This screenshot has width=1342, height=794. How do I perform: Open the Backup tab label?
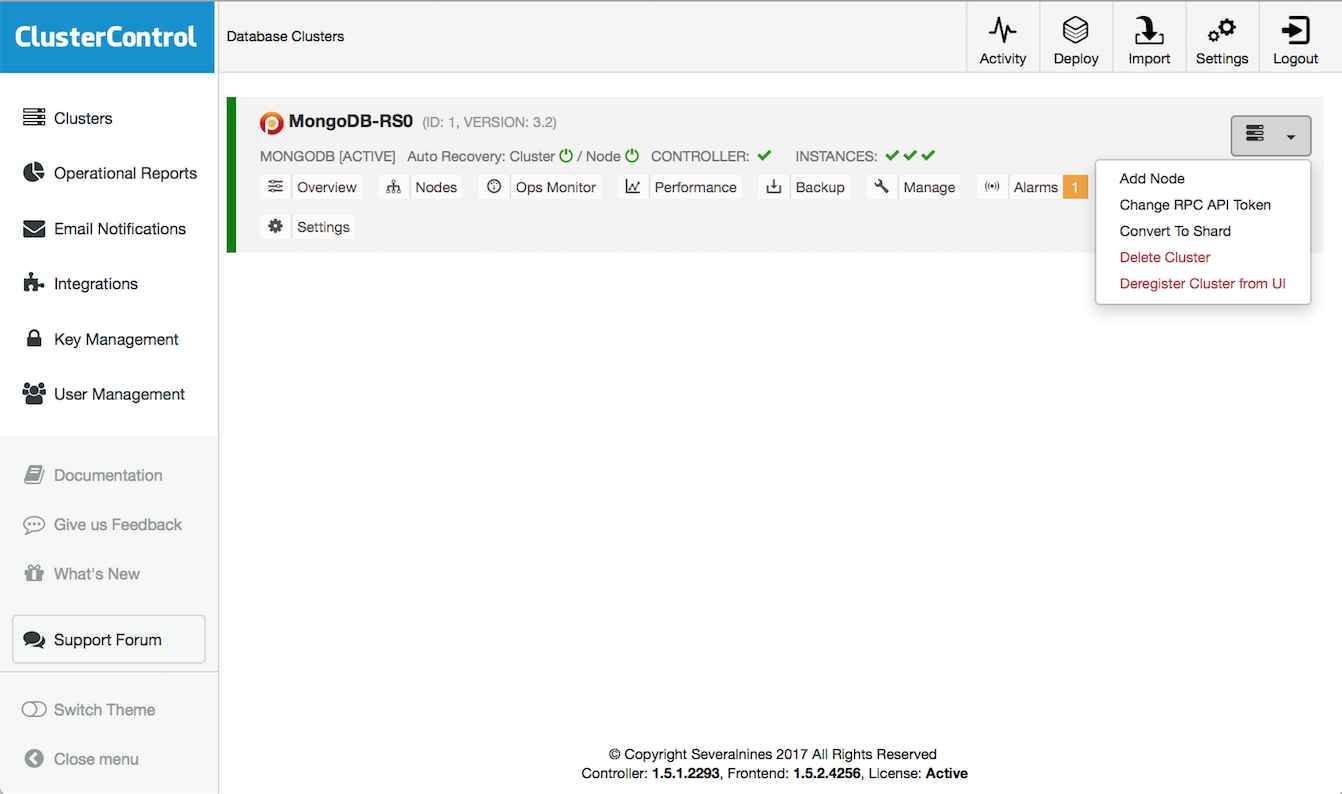pyautogui.click(x=820, y=187)
